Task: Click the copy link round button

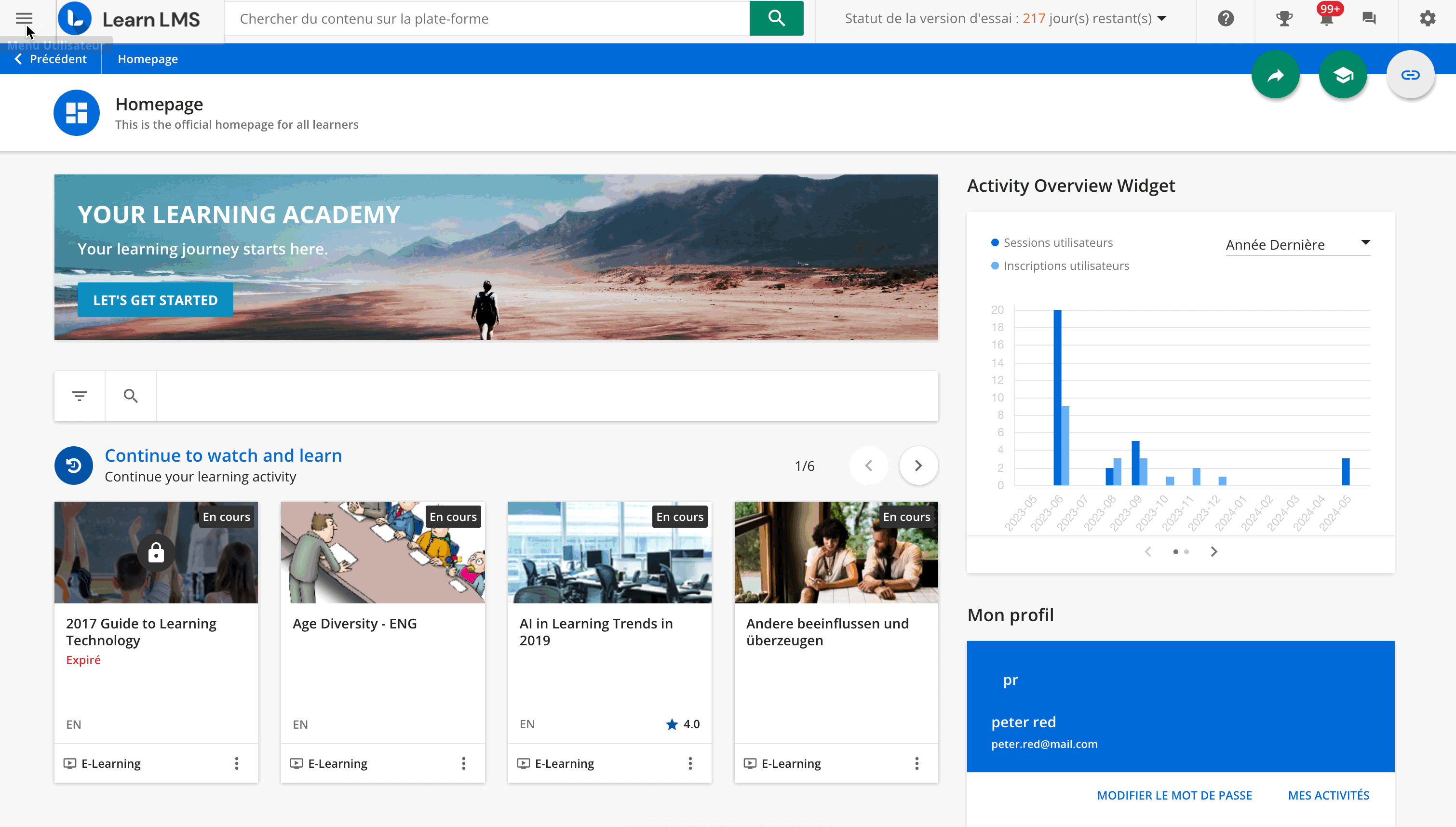Action: click(1410, 75)
